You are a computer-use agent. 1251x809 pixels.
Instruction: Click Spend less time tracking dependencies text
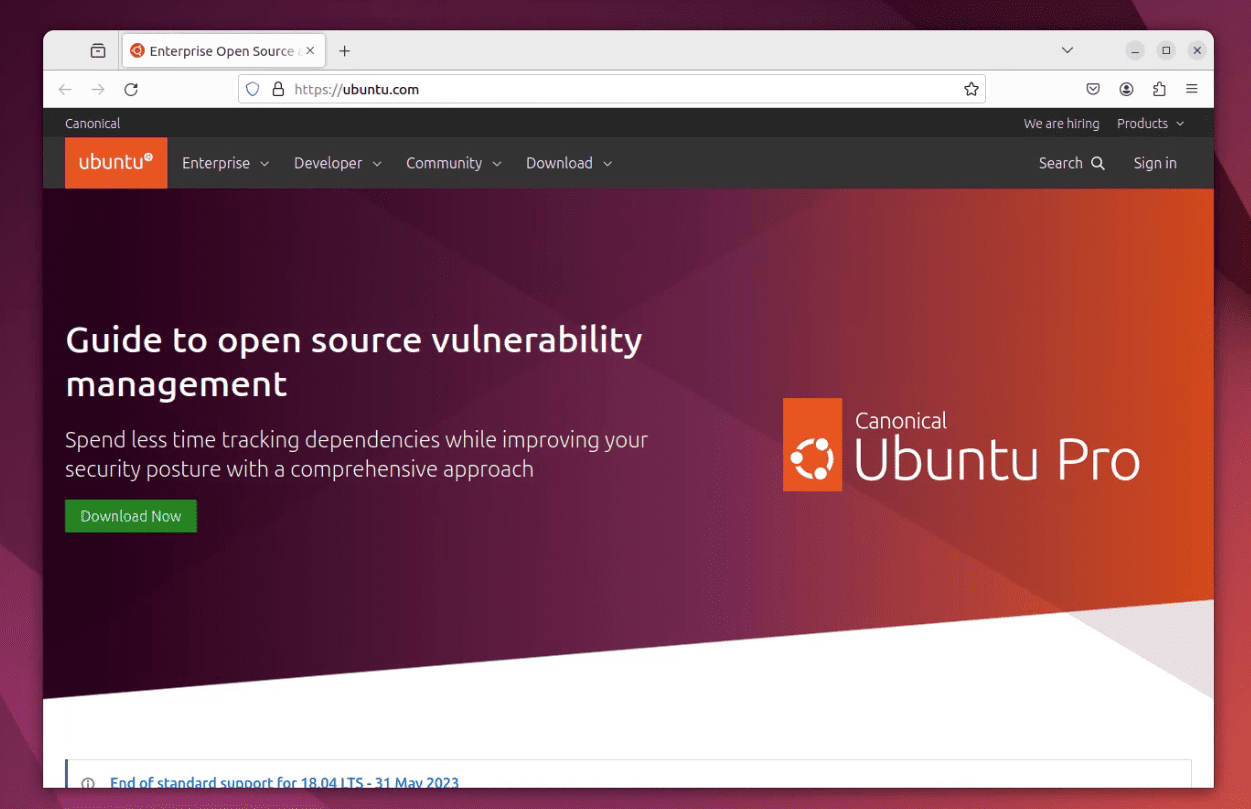pos(356,454)
